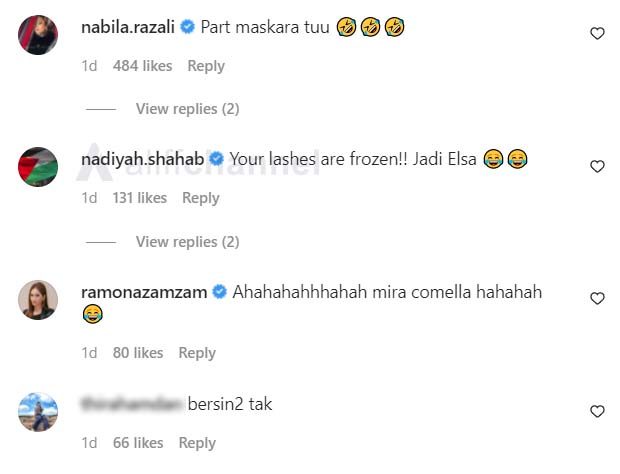Reply to nadiyah.shahab's comment
The width and height of the screenshot is (620, 474).
[x=201, y=198]
